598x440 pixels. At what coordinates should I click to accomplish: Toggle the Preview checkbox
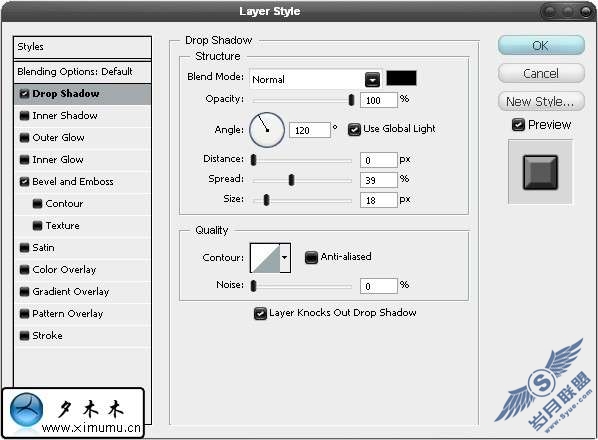pyautogui.click(x=518, y=125)
